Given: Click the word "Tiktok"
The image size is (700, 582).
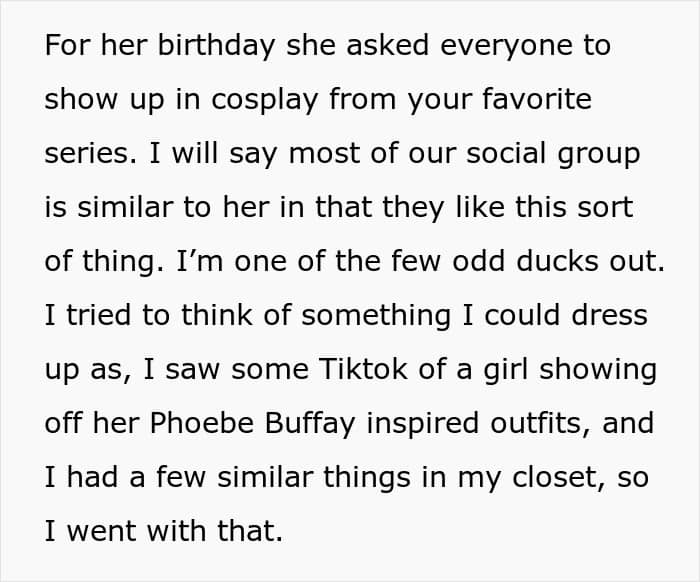Looking at the screenshot, I should (x=363, y=369).
